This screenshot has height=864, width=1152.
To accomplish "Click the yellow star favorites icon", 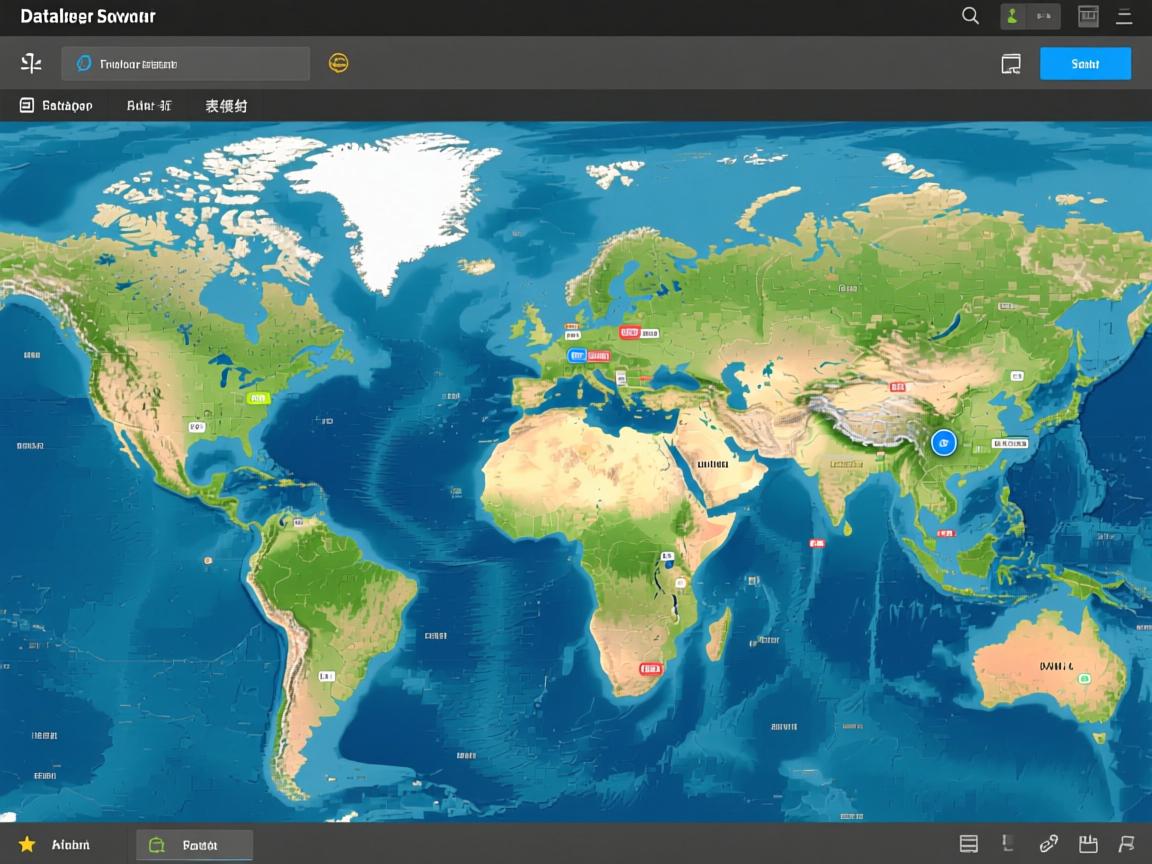I will [27, 845].
